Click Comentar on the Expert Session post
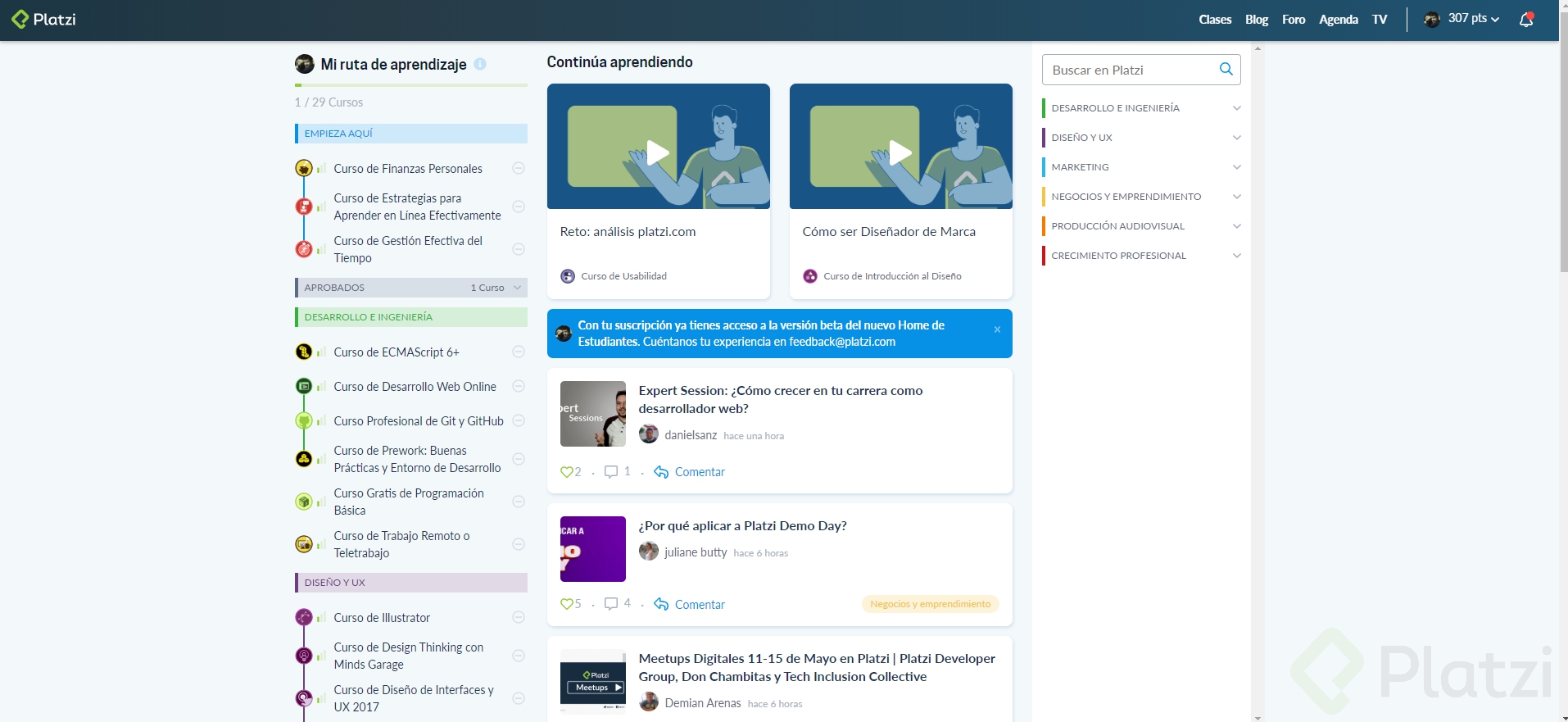1568x722 pixels. pyautogui.click(x=690, y=472)
